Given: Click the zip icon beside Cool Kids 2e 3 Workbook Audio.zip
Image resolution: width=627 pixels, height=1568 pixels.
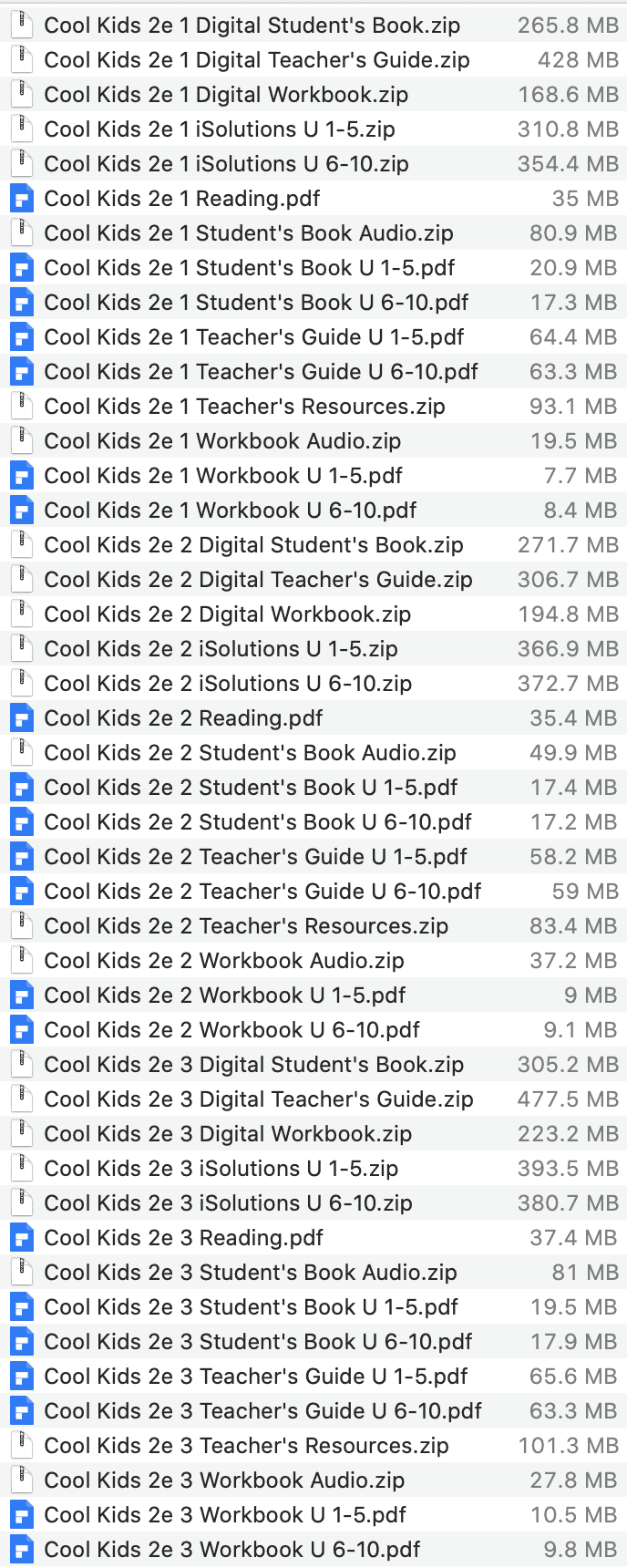Looking at the screenshot, I should pyautogui.click(x=21, y=1480).
